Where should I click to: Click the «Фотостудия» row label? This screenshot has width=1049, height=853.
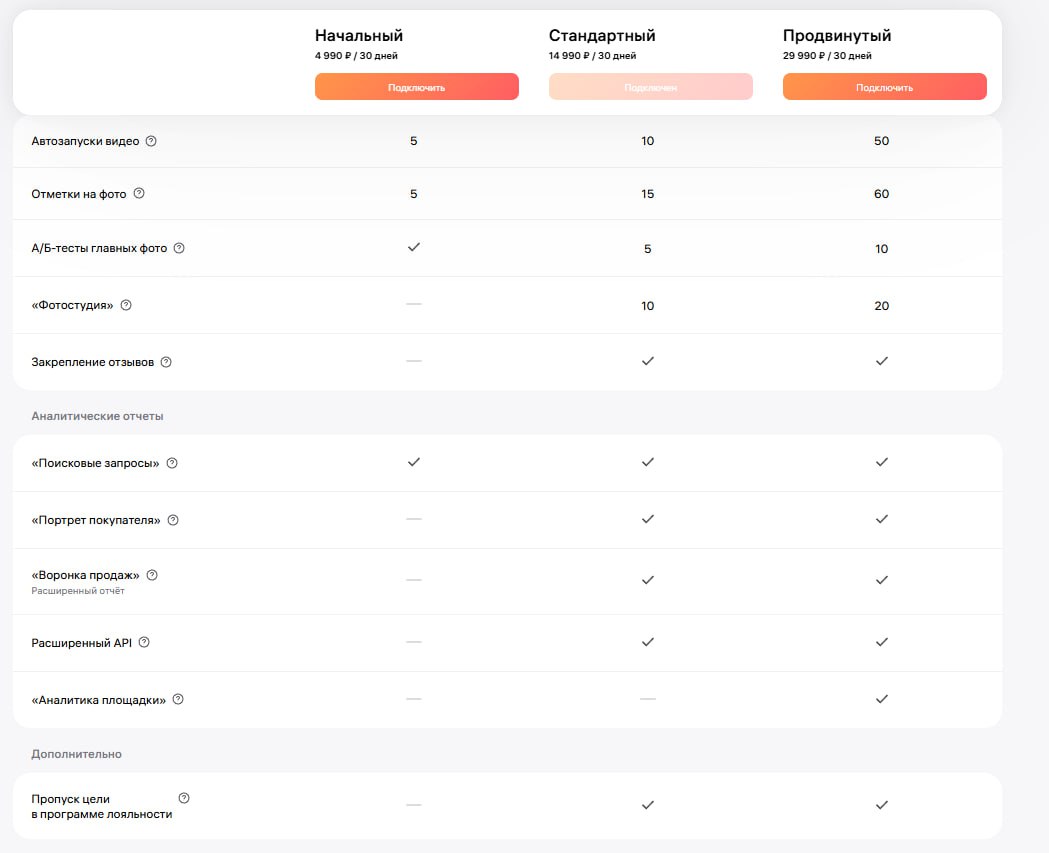[72, 305]
